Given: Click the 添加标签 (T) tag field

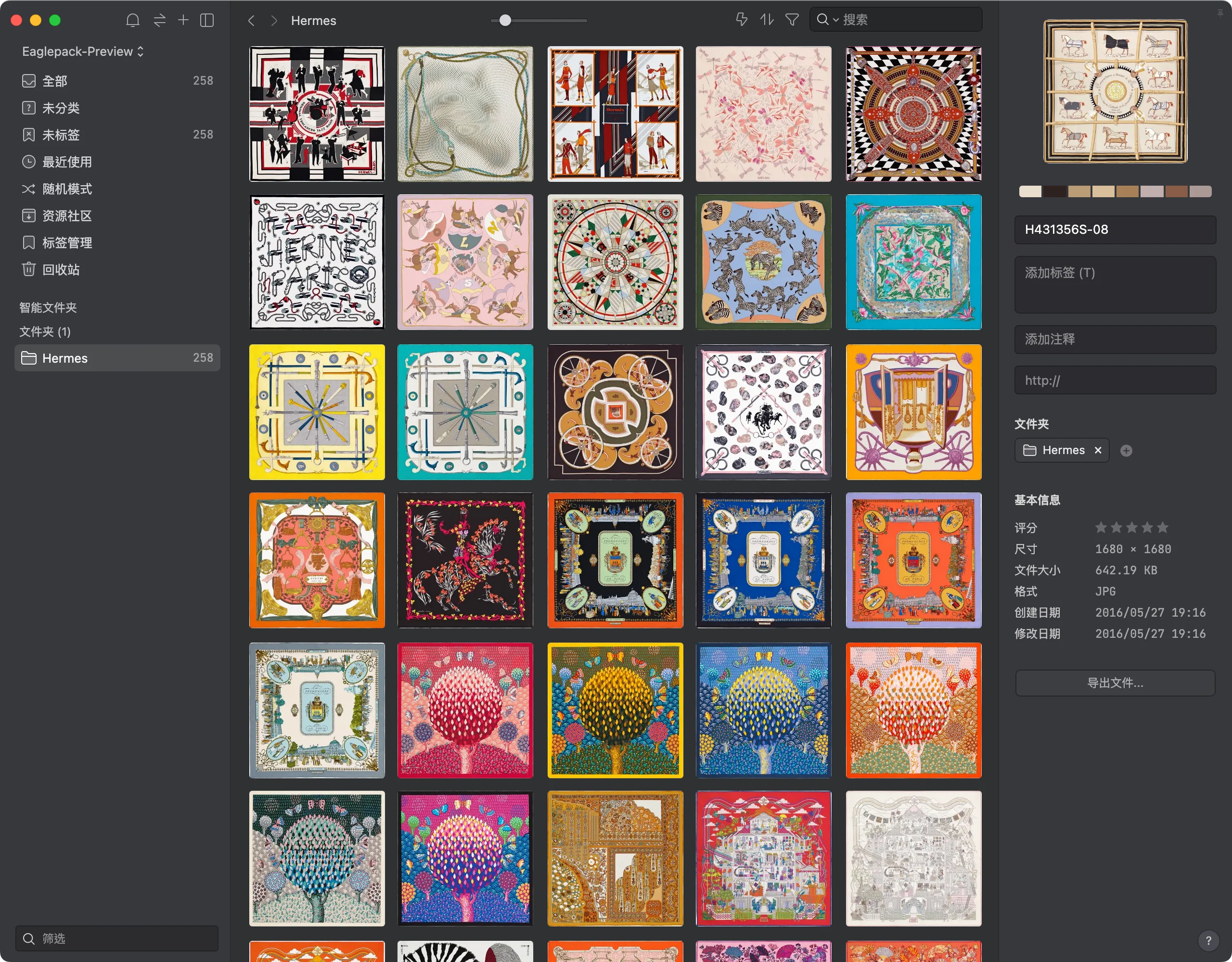Looking at the screenshot, I should tap(1115, 285).
